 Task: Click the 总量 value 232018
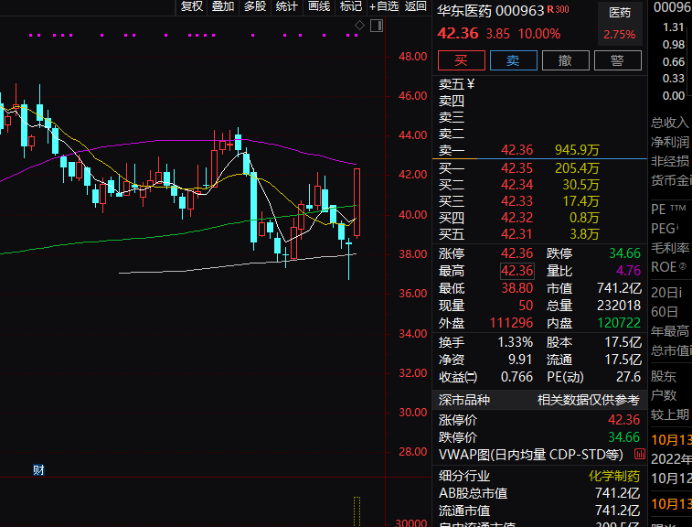coord(619,306)
